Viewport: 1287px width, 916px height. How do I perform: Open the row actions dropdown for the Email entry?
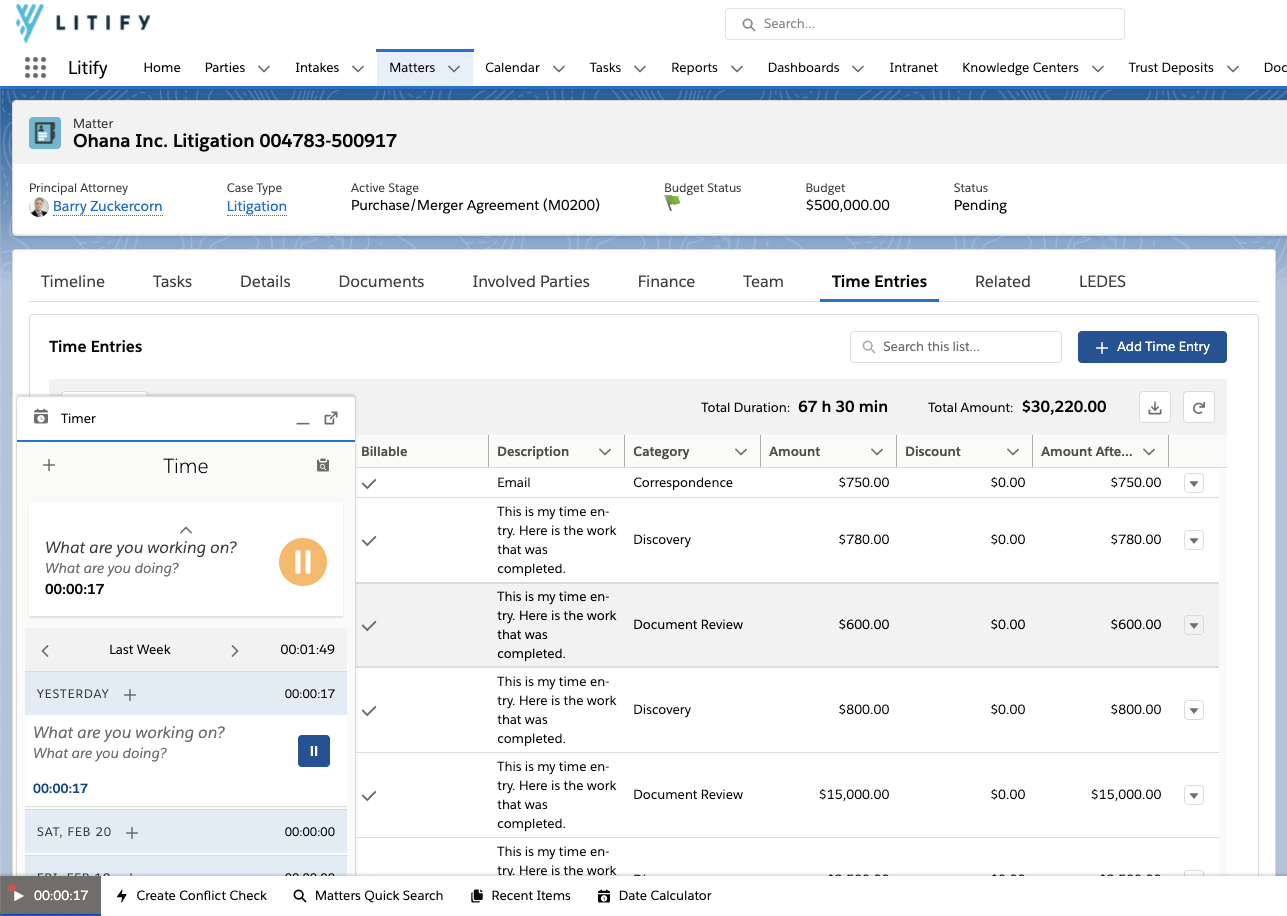point(1194,483)
